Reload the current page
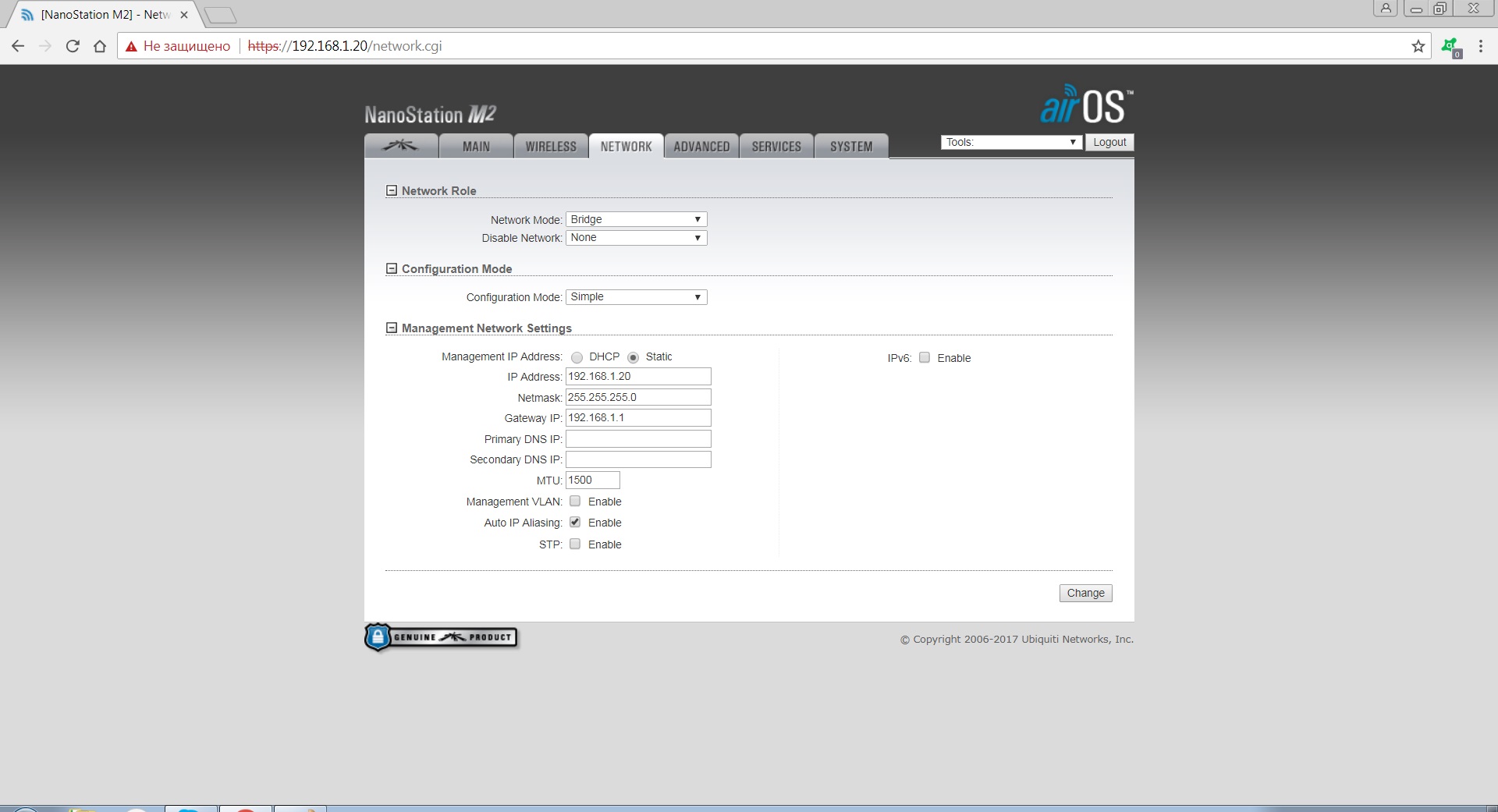This screenshot has width=1498, height=812. coord(73,46)
